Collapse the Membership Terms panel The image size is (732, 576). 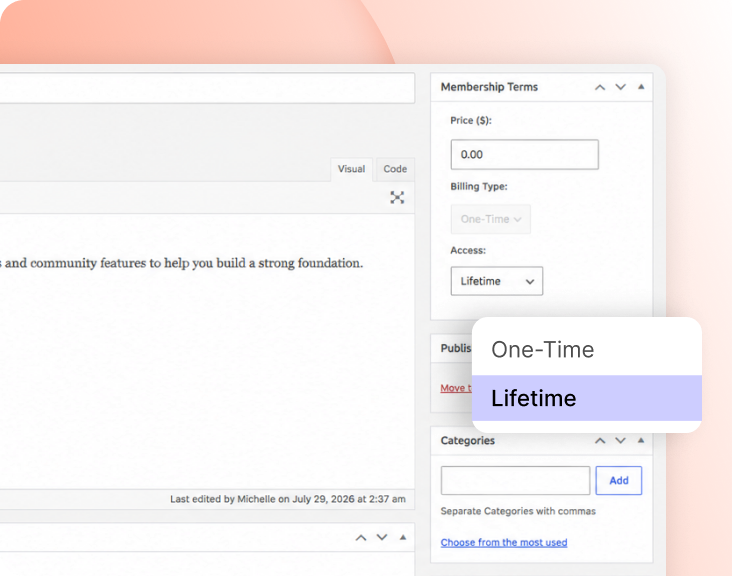[x=641, y=87]
